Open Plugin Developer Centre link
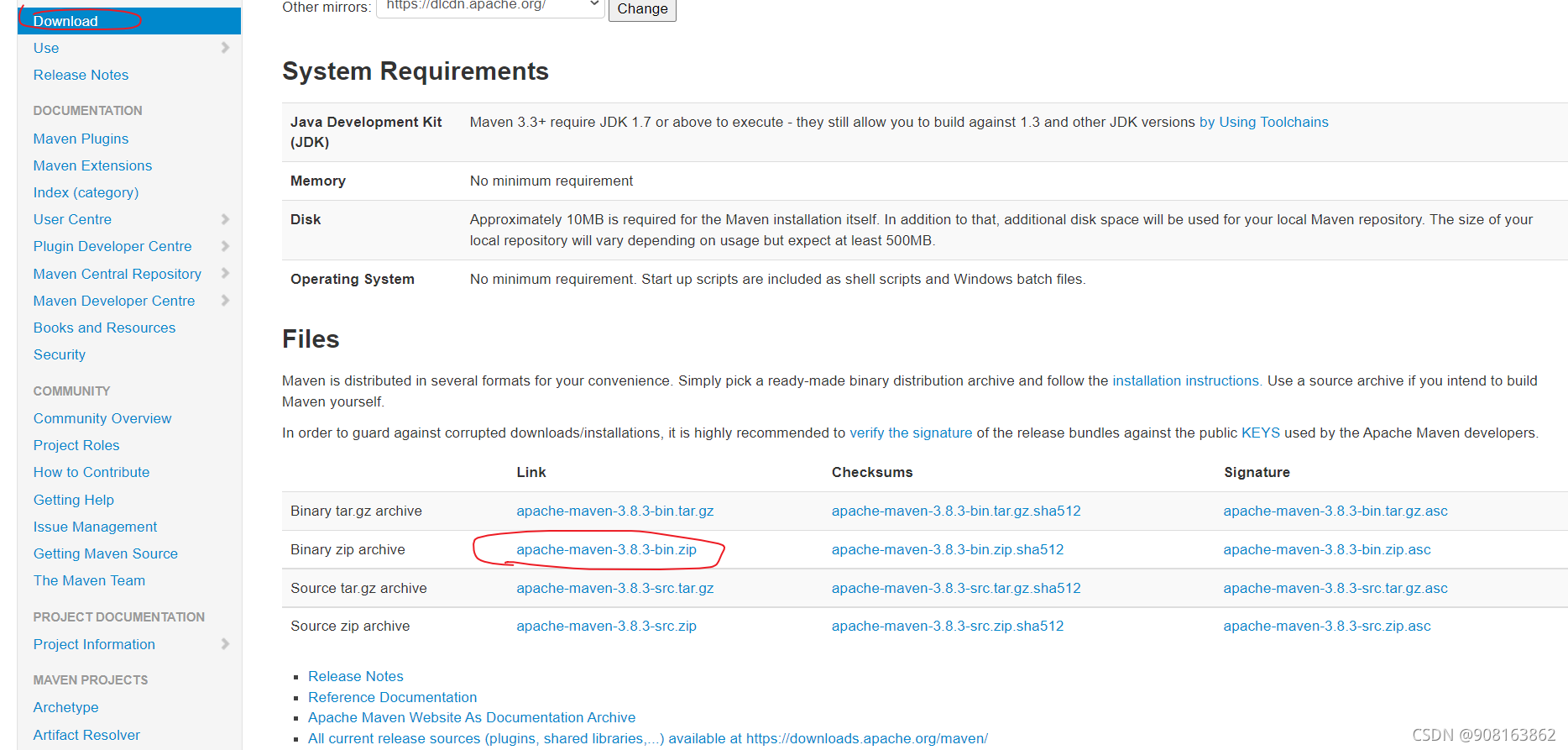Screen dimensions: 1568x750 pos(112,246)
